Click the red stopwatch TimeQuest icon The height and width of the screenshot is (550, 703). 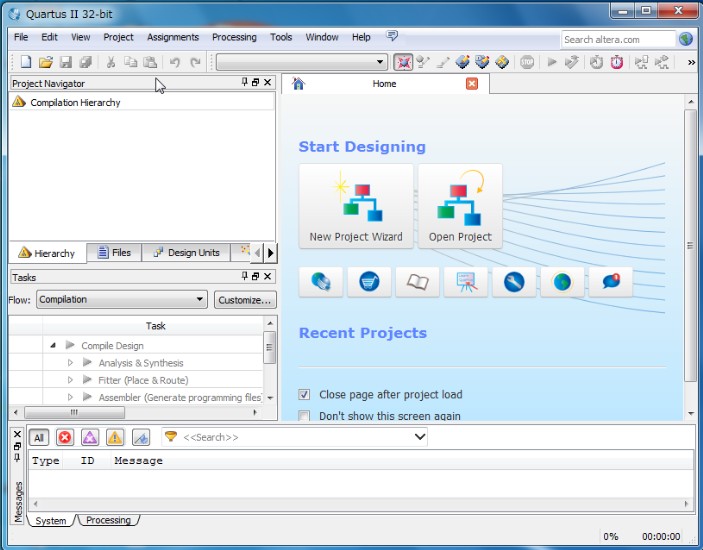coord(617,62)
